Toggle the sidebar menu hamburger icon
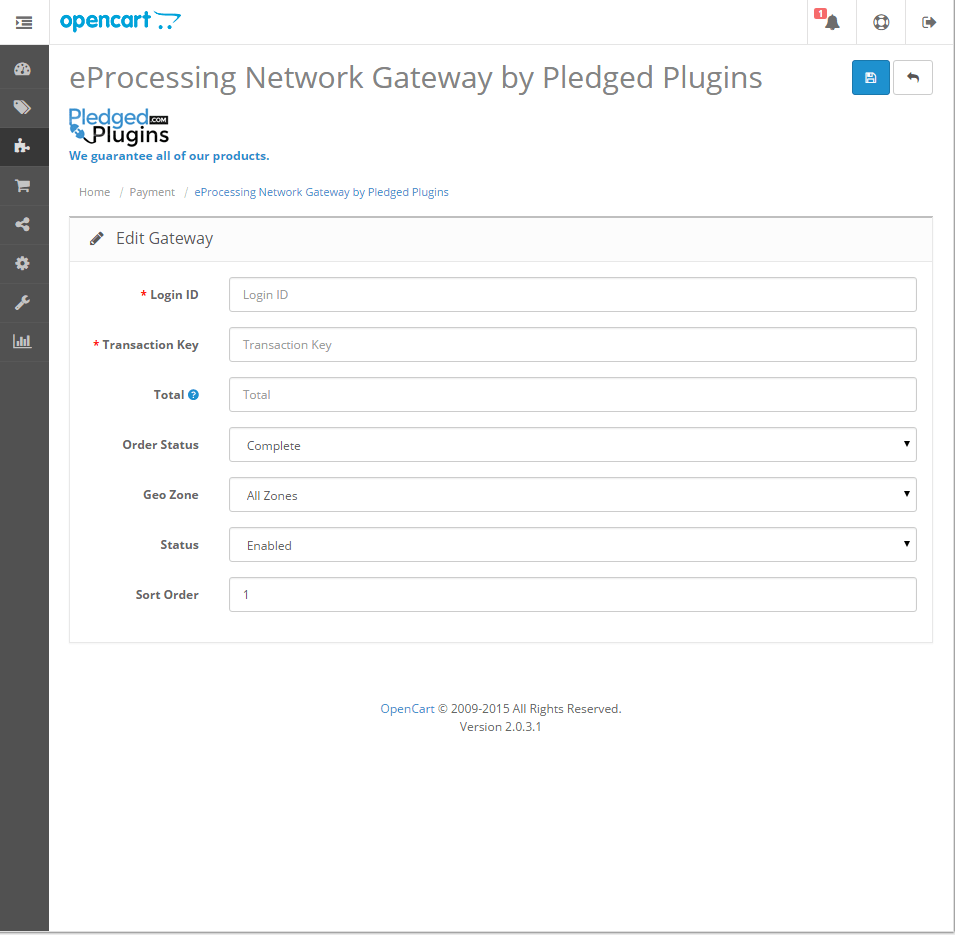This screenshot has height=935, width=955. click(x=24, y=22)
